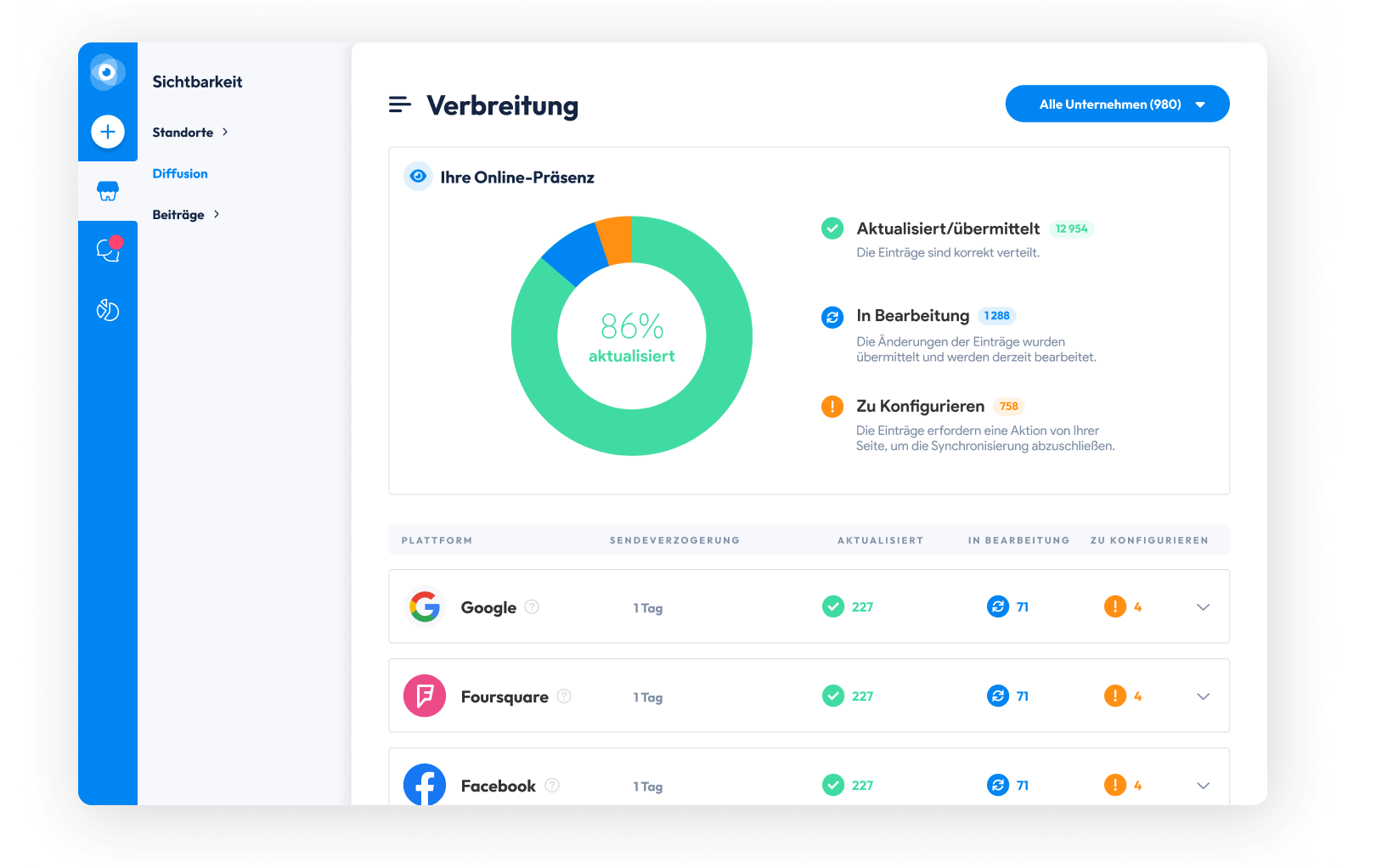Screen dimensions: 1393x868
Task: Click the Verbreitung page title
Action: pos(502,105)
